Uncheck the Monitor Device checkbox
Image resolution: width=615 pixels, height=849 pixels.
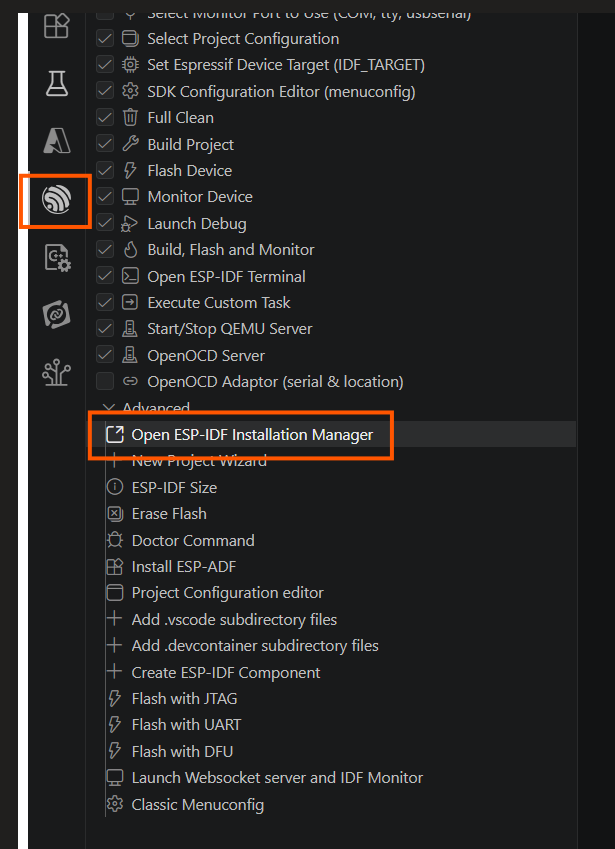click(105, 197)
